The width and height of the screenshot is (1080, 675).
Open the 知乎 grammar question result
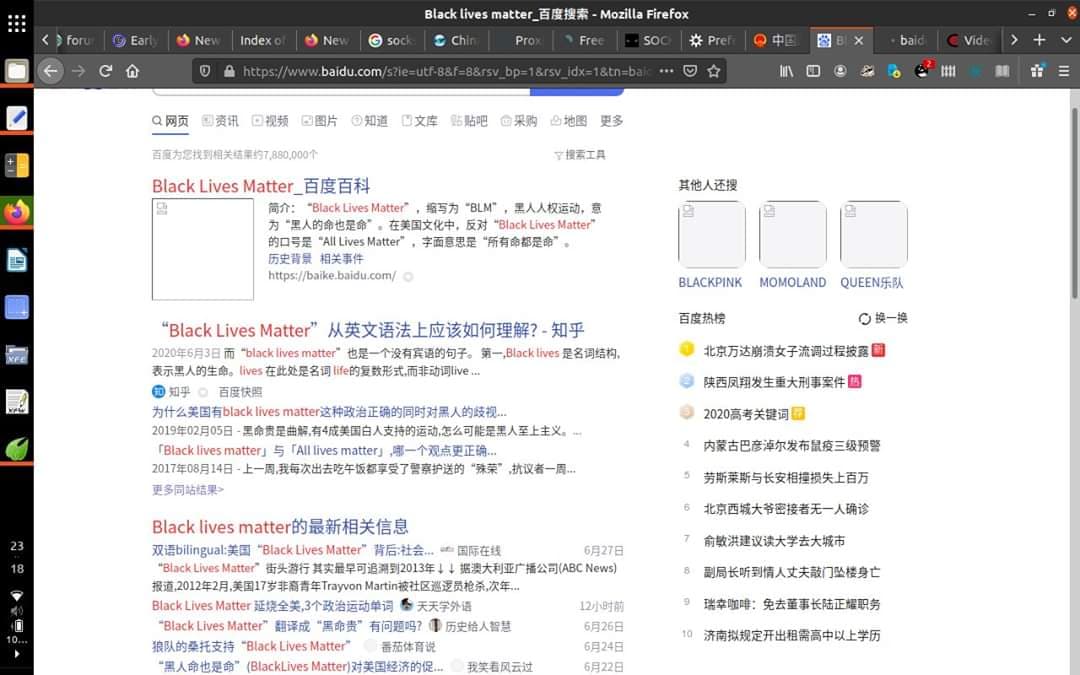coord(373,330)
